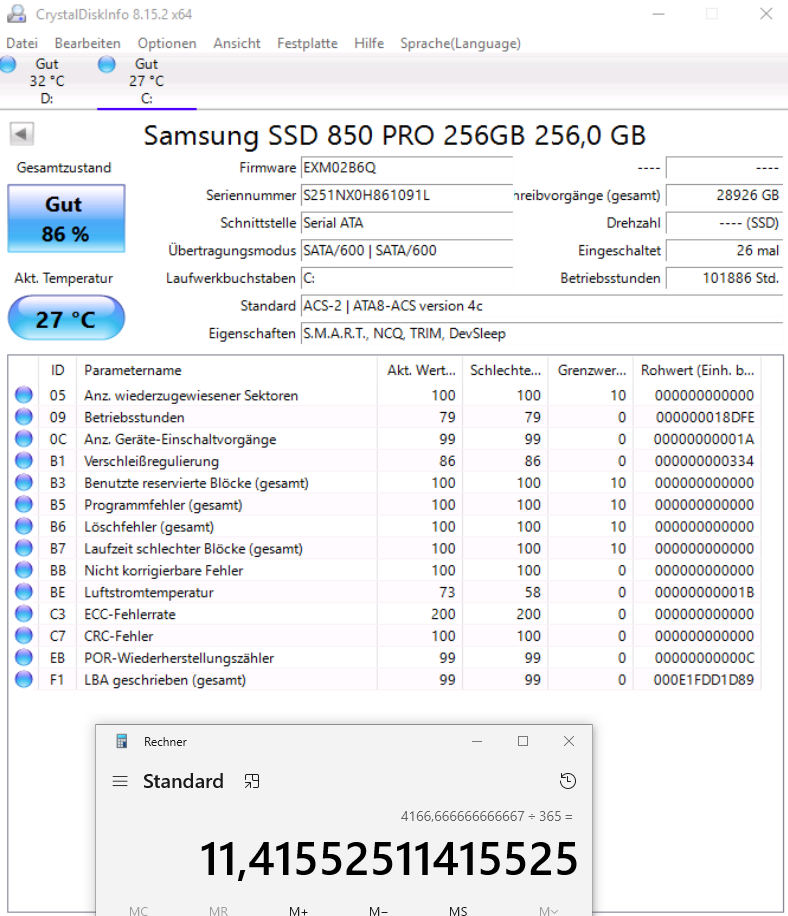This screenshot has width=788, height=916.
Task: Click status dot of row EB POR-Wiederherstellungszähler
Action: coord(24,658)
